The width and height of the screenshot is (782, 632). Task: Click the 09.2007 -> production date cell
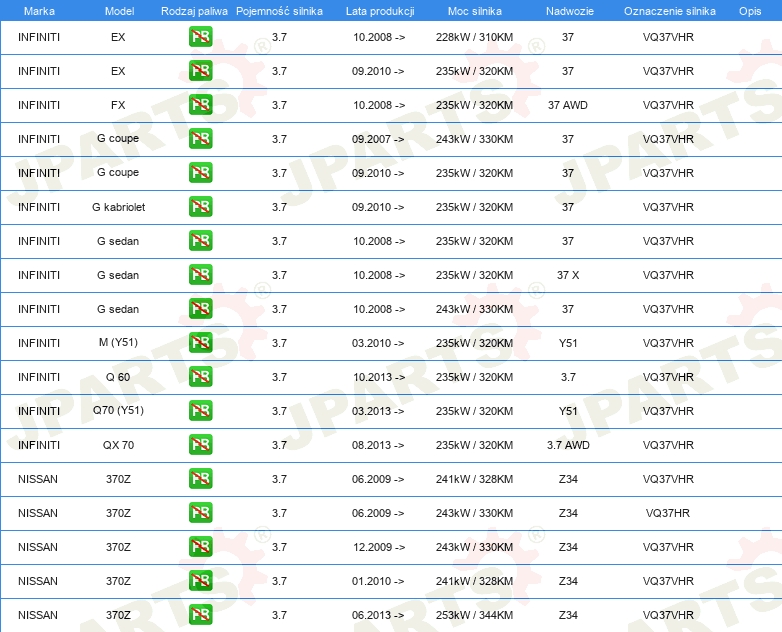378,139
